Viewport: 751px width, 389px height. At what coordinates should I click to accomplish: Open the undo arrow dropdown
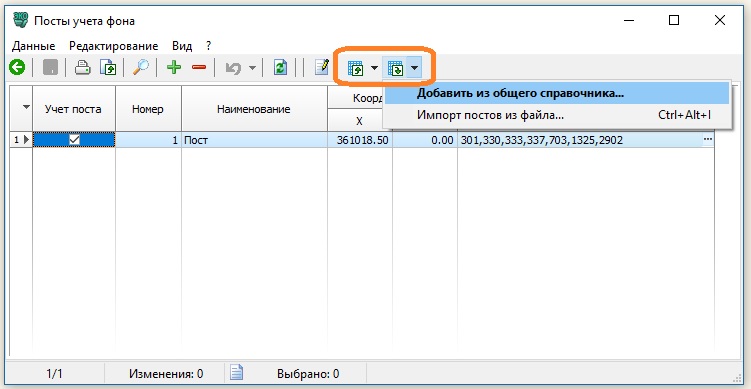[x=252, y=68]
